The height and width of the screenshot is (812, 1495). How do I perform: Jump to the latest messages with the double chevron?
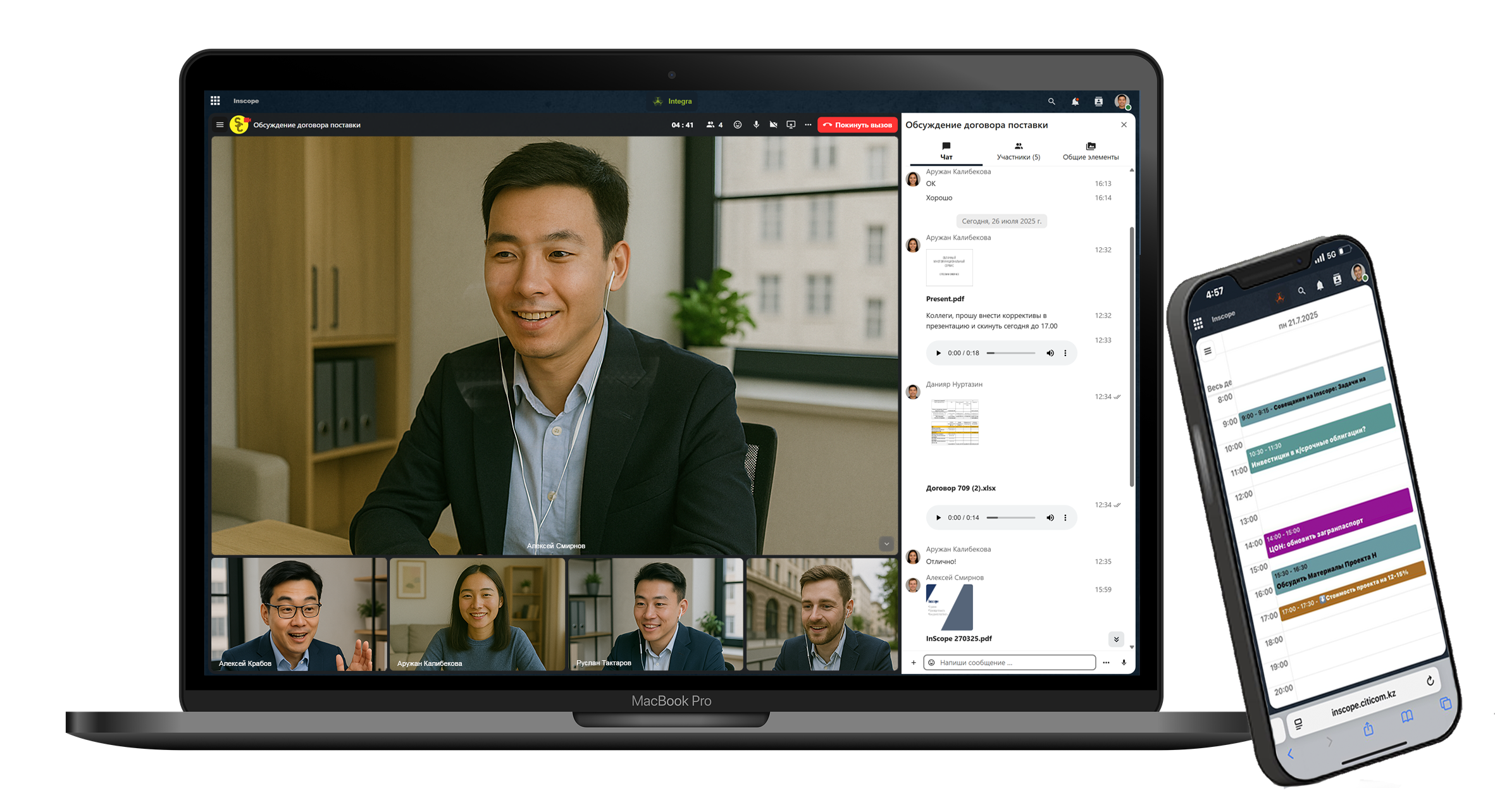point(1116,639)
